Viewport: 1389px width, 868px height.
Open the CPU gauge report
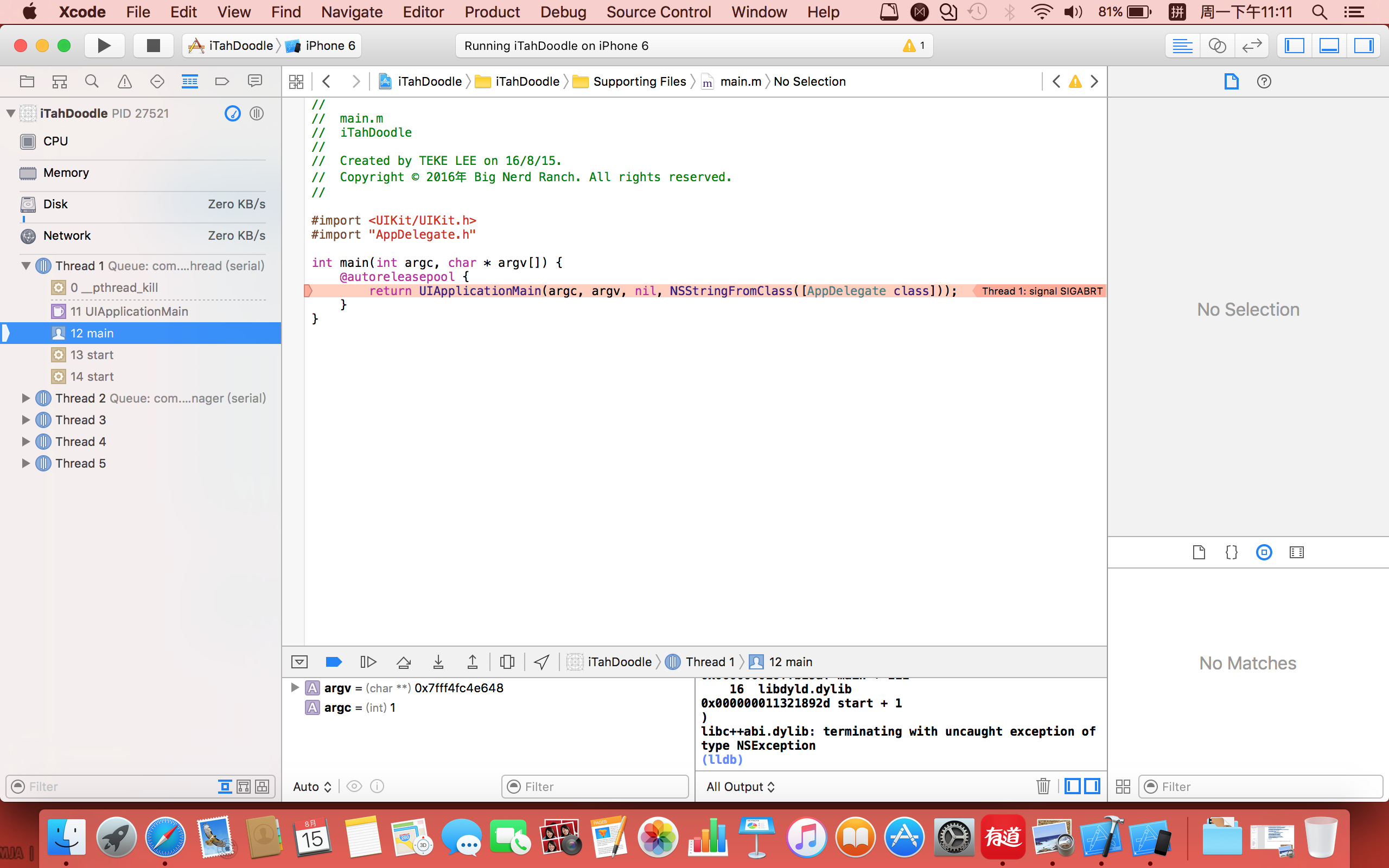click(x=141, y=141)
